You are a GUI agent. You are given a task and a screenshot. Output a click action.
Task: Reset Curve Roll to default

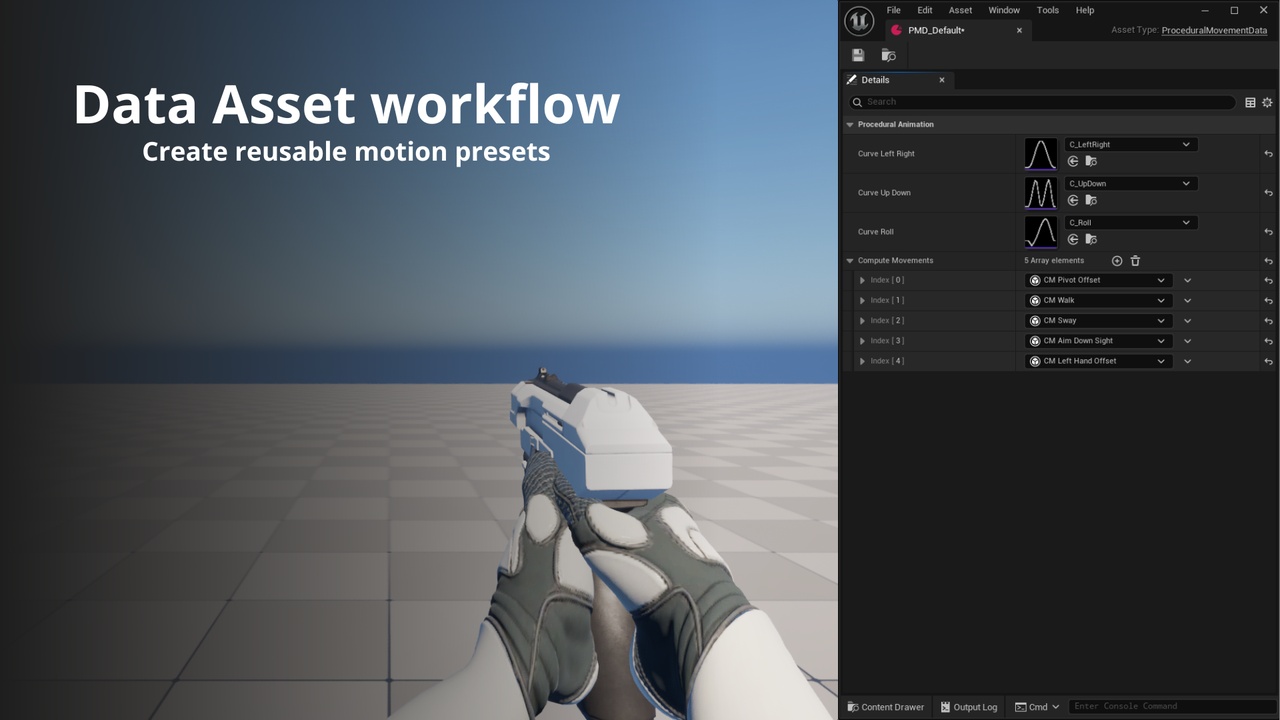click(1268, 232)
